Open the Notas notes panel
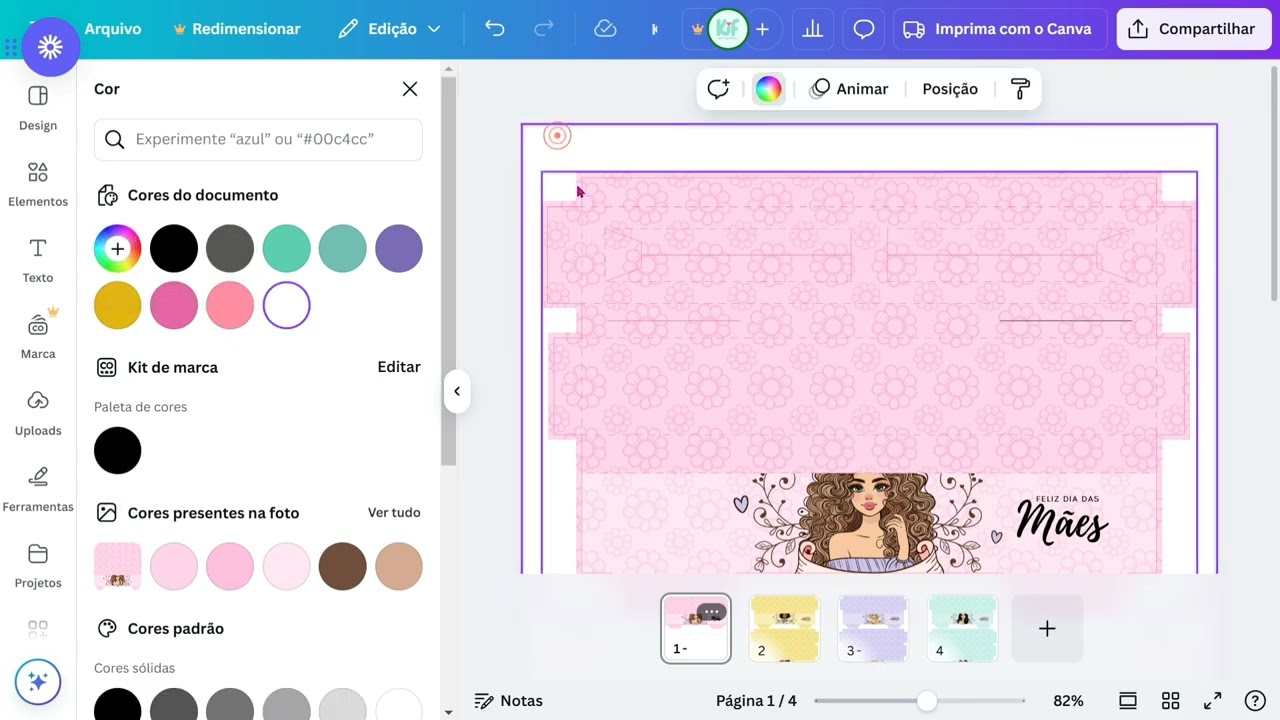This screenshot has width=1280, height=720. pos(509,701)
